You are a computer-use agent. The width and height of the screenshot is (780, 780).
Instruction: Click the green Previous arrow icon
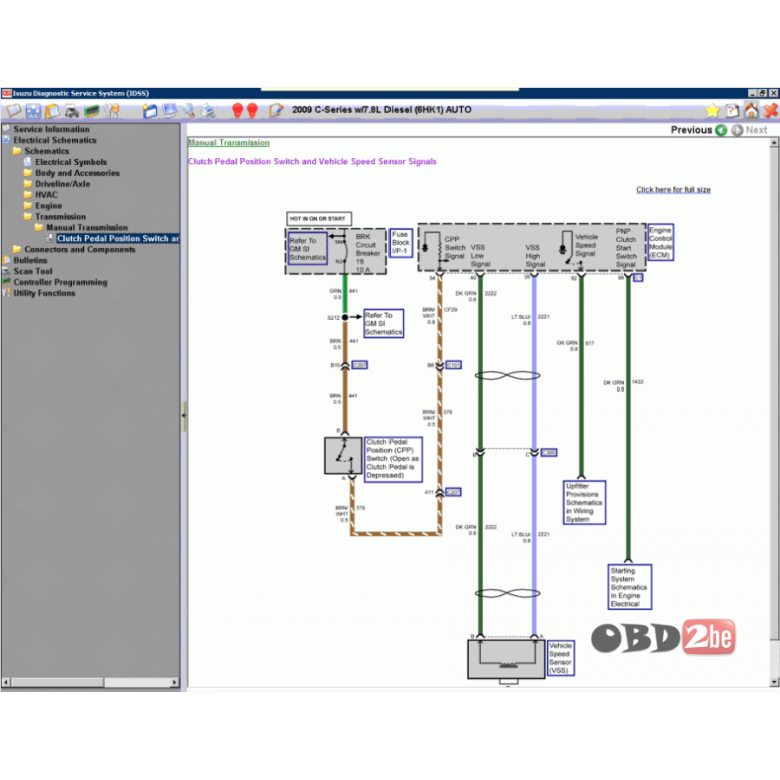pos(721,130)
